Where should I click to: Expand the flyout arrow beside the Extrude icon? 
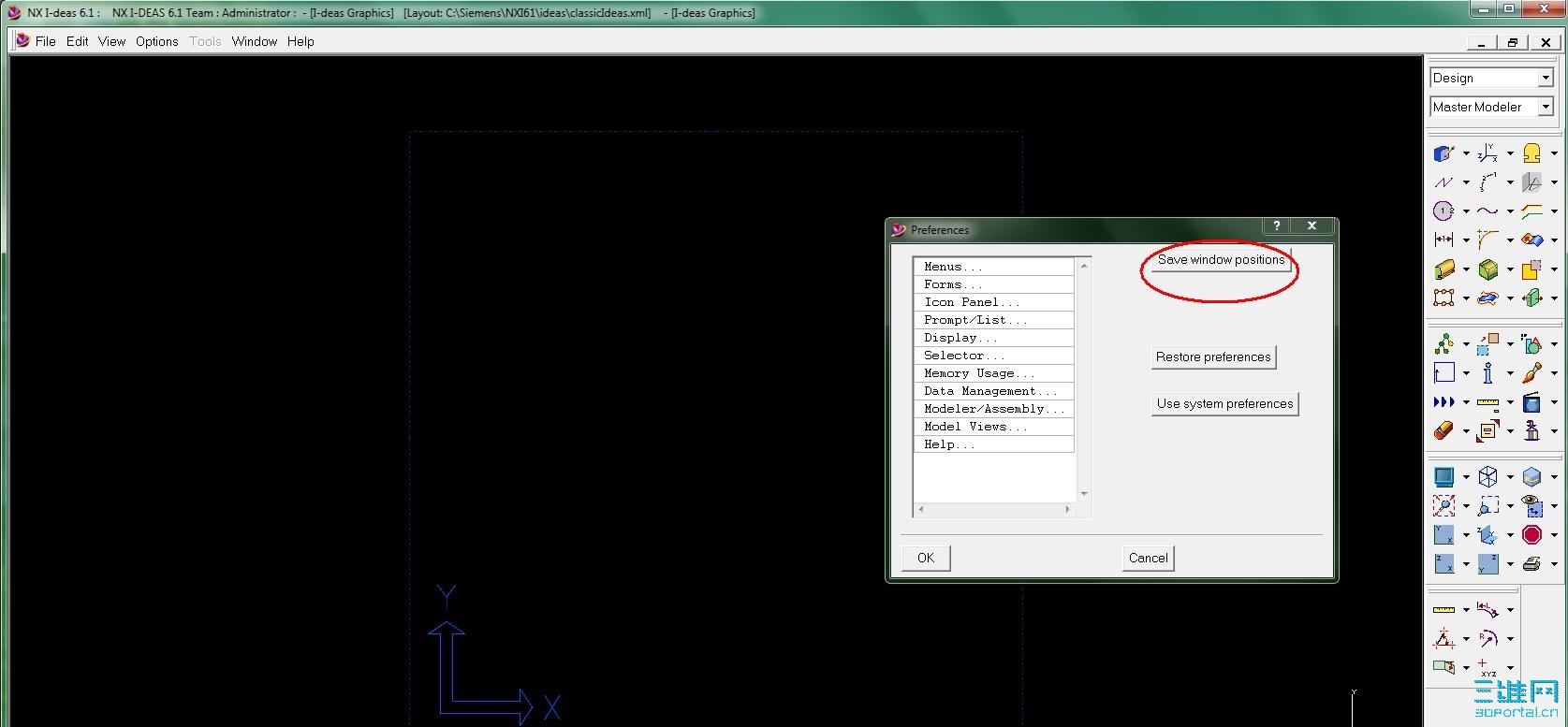tap(1466, 269)
